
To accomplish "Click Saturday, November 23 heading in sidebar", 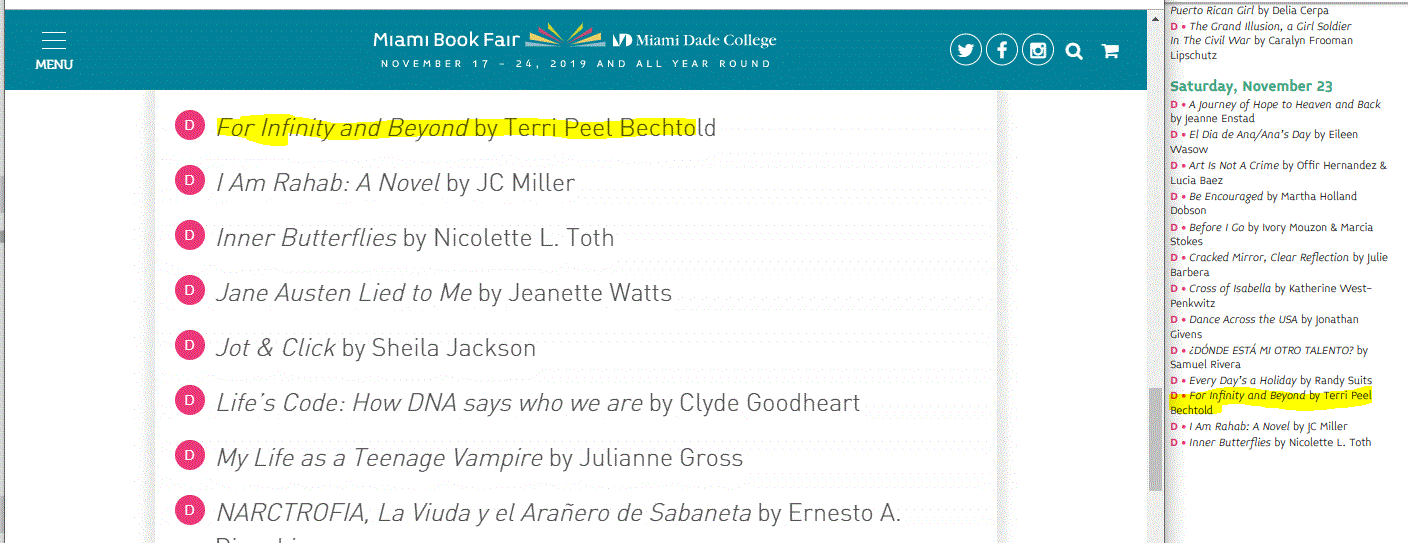I will click(1251, 86).
